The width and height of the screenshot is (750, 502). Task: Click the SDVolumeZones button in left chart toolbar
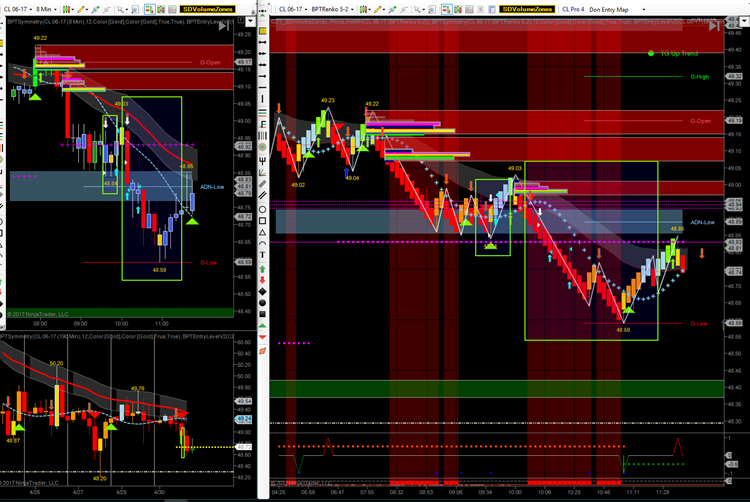pos(208,9)
